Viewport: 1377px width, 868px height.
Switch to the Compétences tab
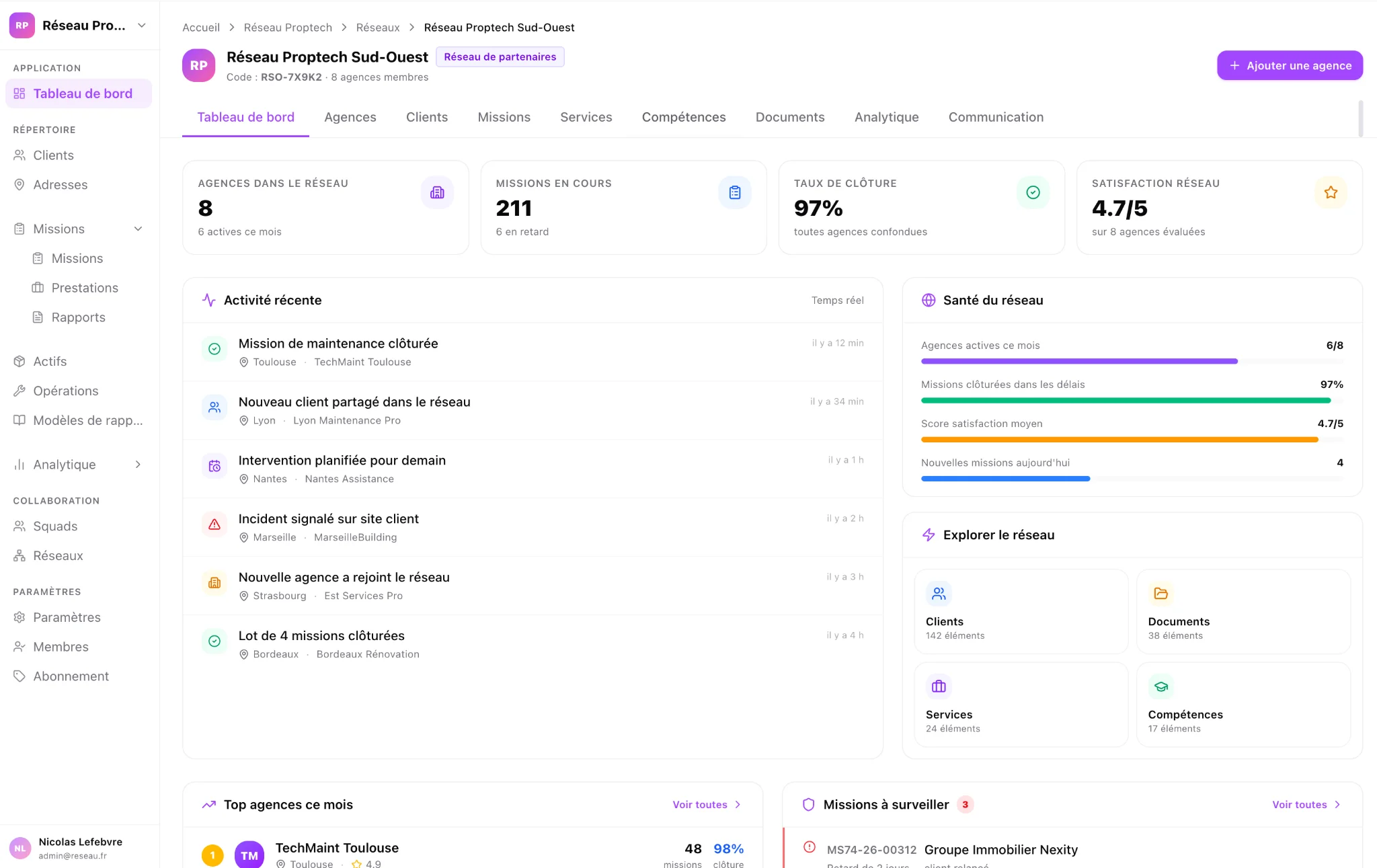[x=683, y=117]
